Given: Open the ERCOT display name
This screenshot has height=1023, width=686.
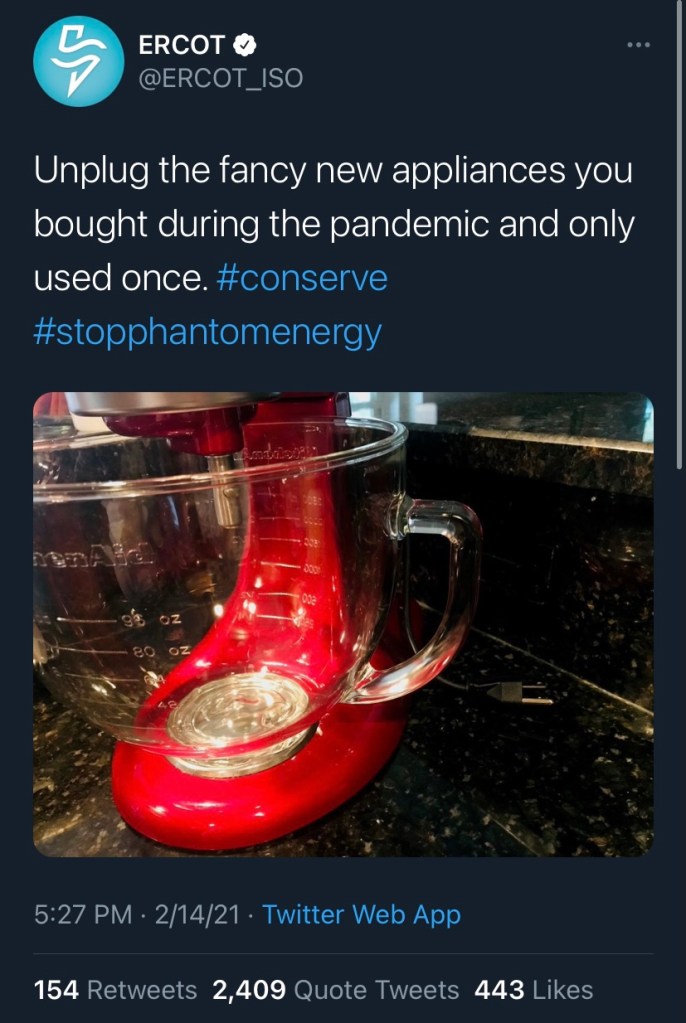Looking at the screenshot, I should click(181, 45).
